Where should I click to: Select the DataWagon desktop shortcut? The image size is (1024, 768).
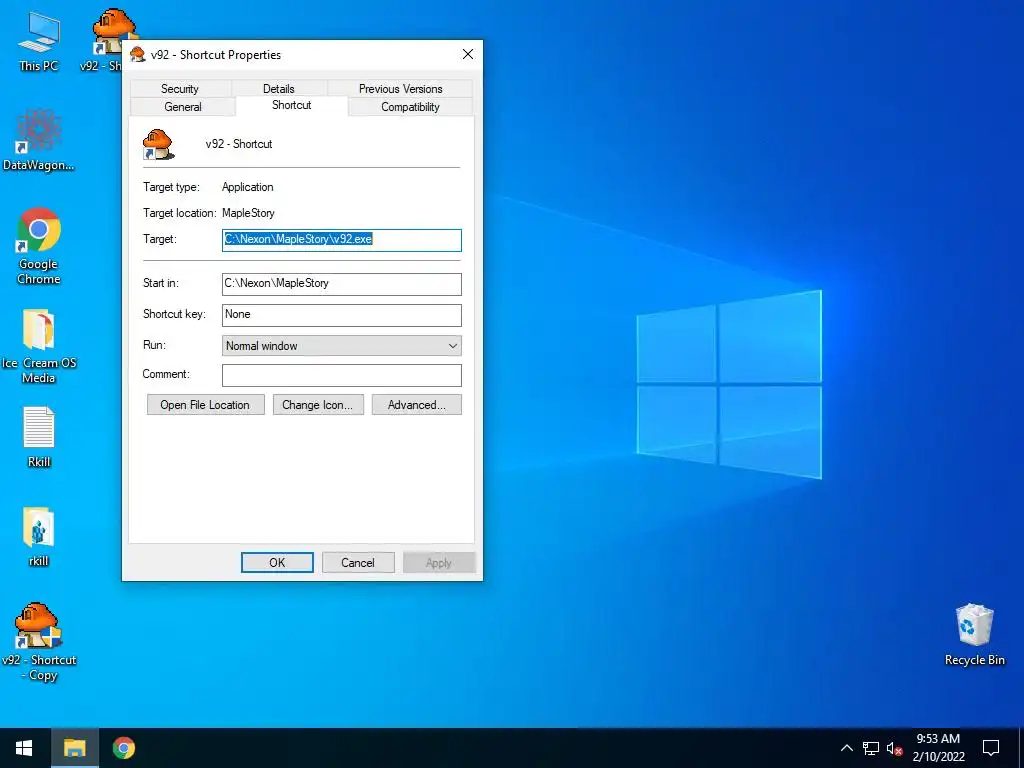click(39, 140)
